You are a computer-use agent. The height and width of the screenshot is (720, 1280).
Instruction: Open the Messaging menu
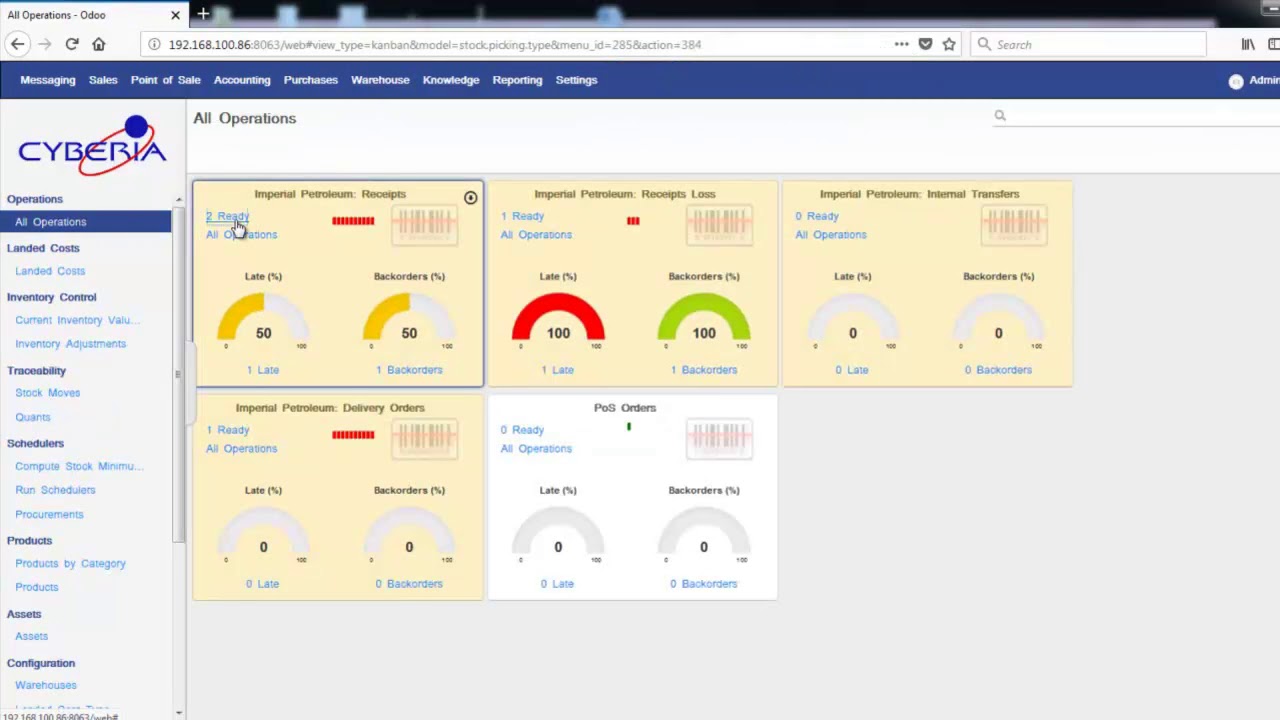click(48, 80)
